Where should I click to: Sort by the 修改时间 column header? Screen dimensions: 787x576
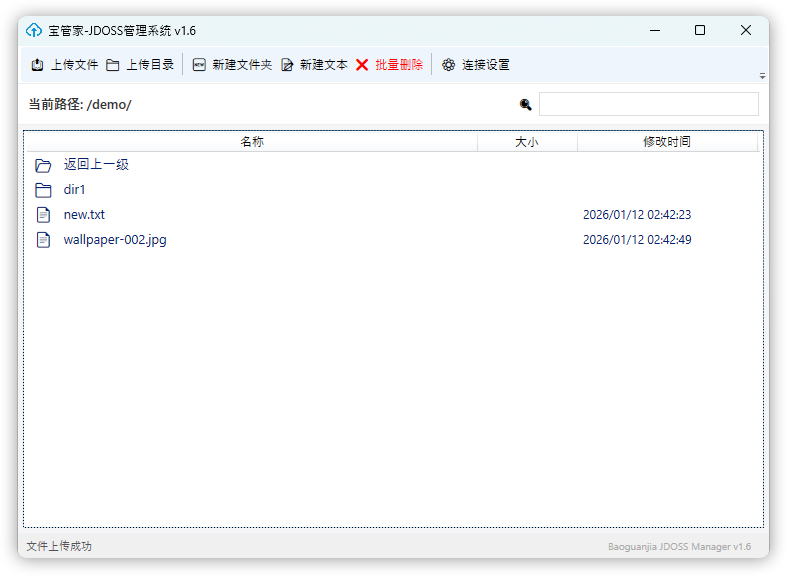pos(667,142)
